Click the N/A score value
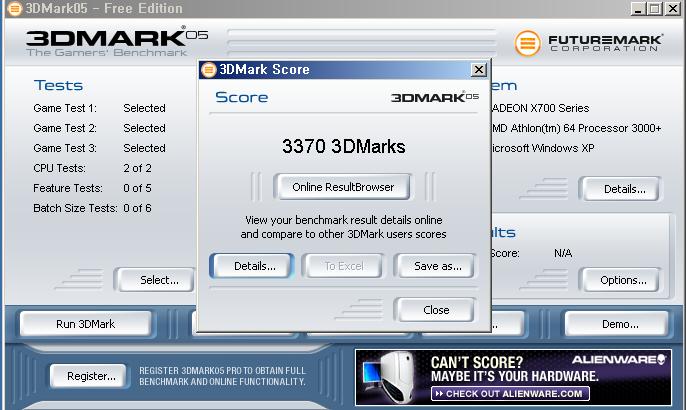Image resolution: width=686 pixels, height=410 pixels. pos(563,253)
